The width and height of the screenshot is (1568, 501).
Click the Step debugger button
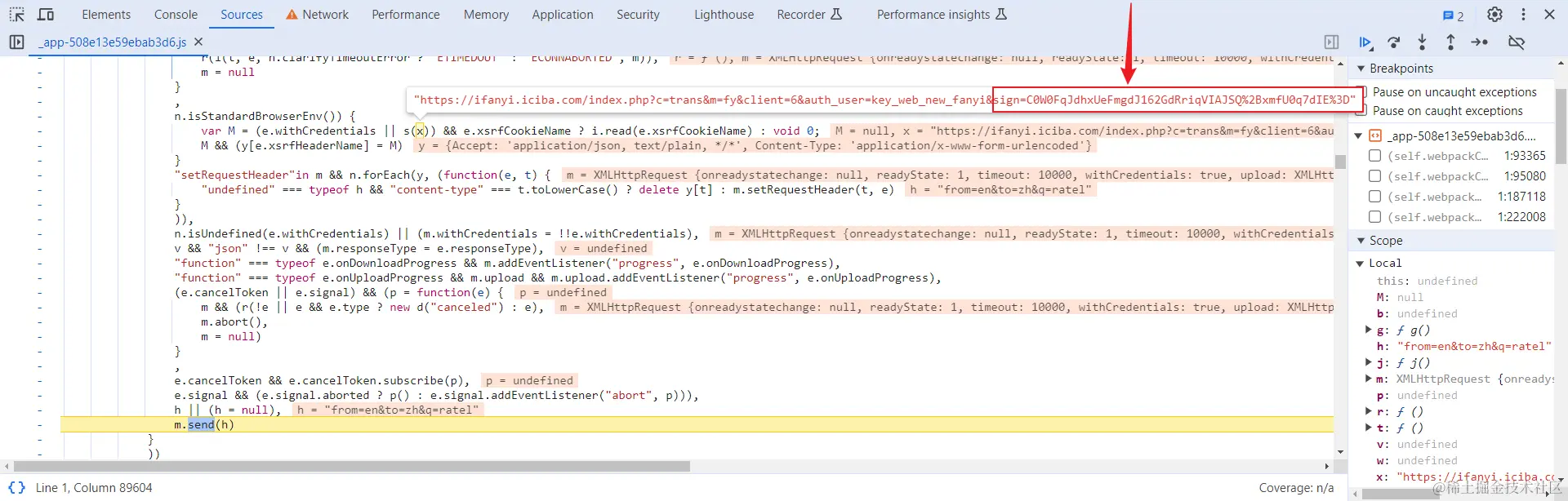(1480, 42)
